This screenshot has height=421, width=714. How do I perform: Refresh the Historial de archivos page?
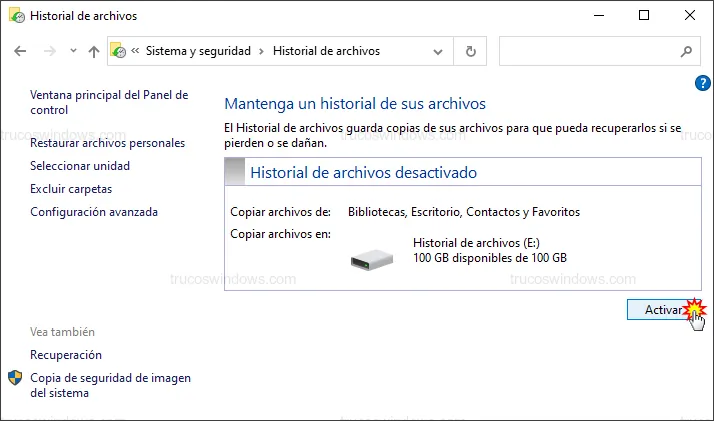click(x=470, y=51)
